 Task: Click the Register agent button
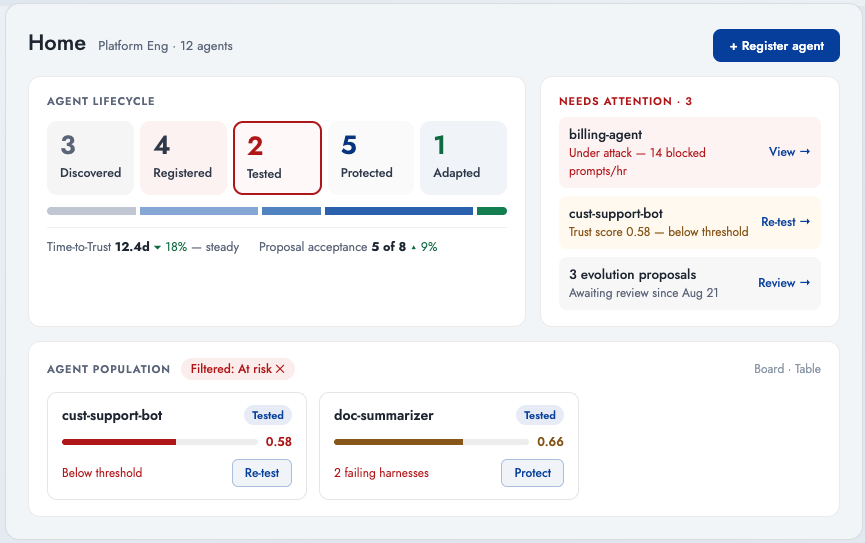(x=776, y=46)
